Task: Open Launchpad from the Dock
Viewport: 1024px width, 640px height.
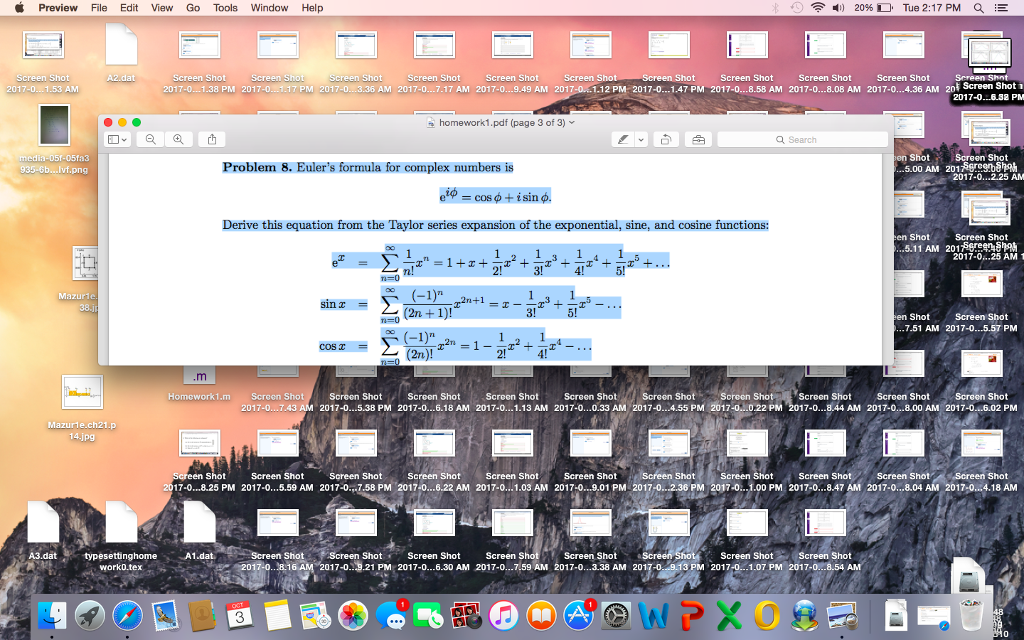Action: pyautogui.click(x=88, y=617)
